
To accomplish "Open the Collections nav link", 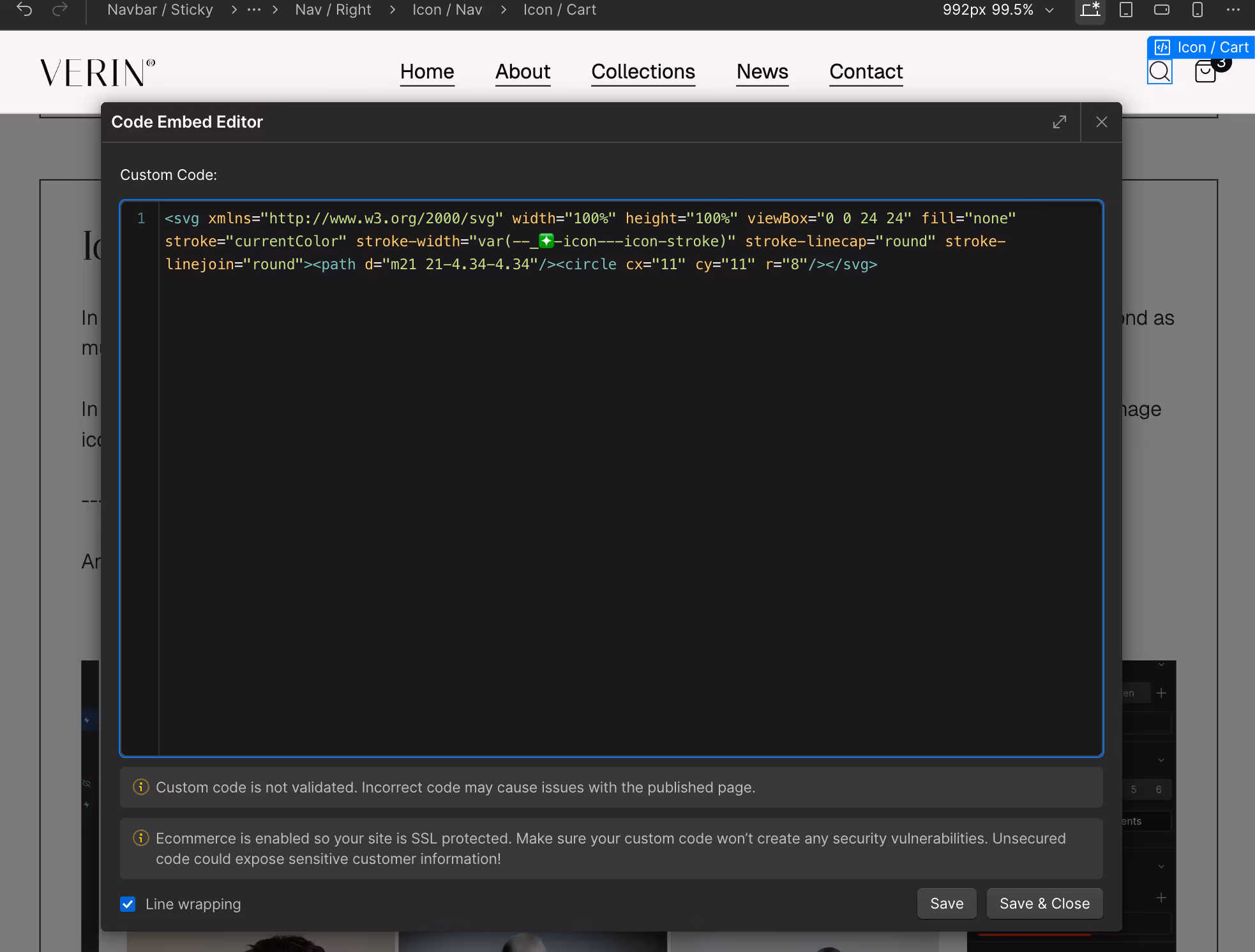I will click(x=643, y=72).
